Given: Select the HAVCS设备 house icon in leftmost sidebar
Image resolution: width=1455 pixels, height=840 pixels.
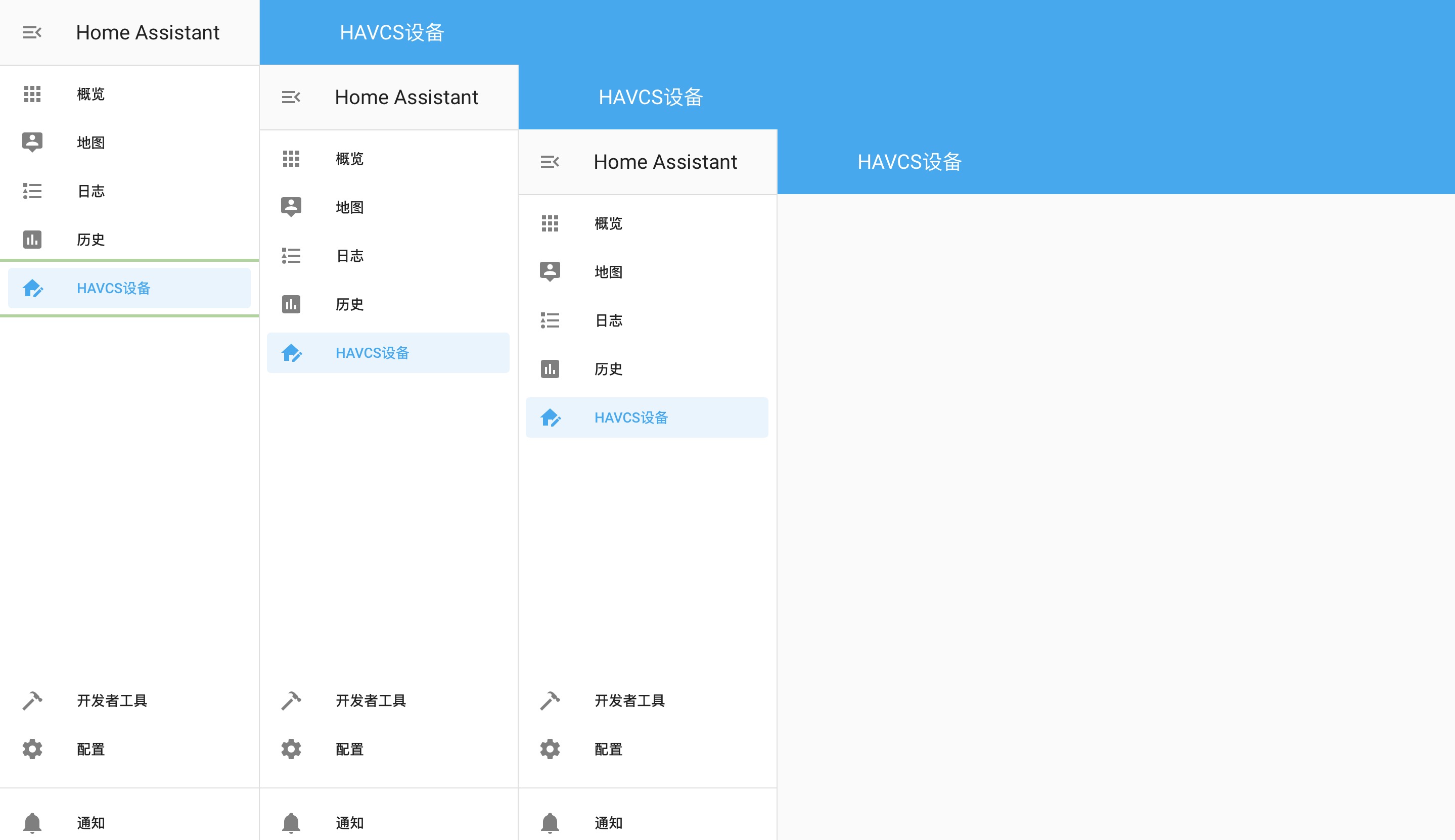Looking at the screenshot, I should click(32, 288).
